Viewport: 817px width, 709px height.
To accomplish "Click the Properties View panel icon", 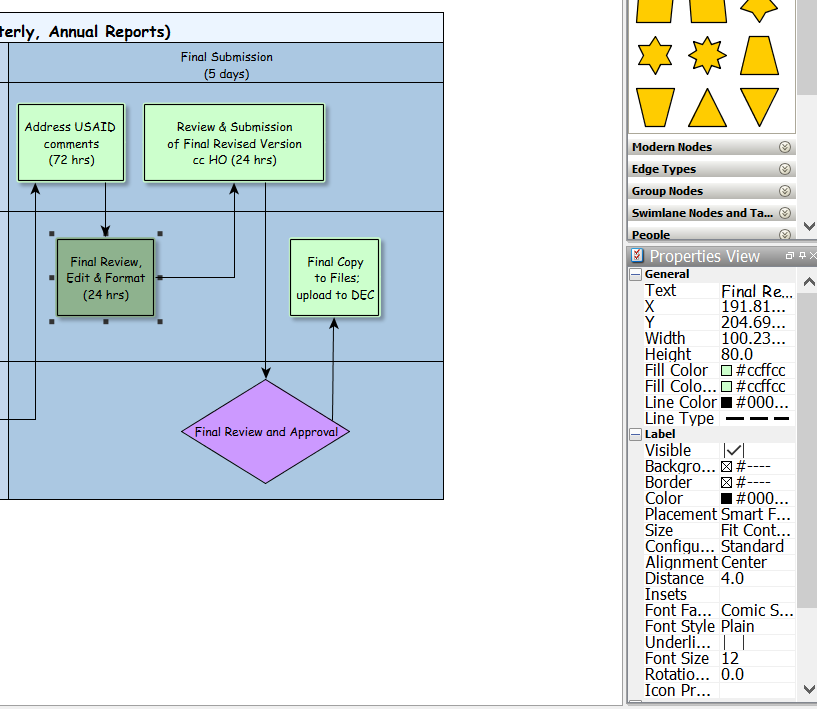I will 637,256.
